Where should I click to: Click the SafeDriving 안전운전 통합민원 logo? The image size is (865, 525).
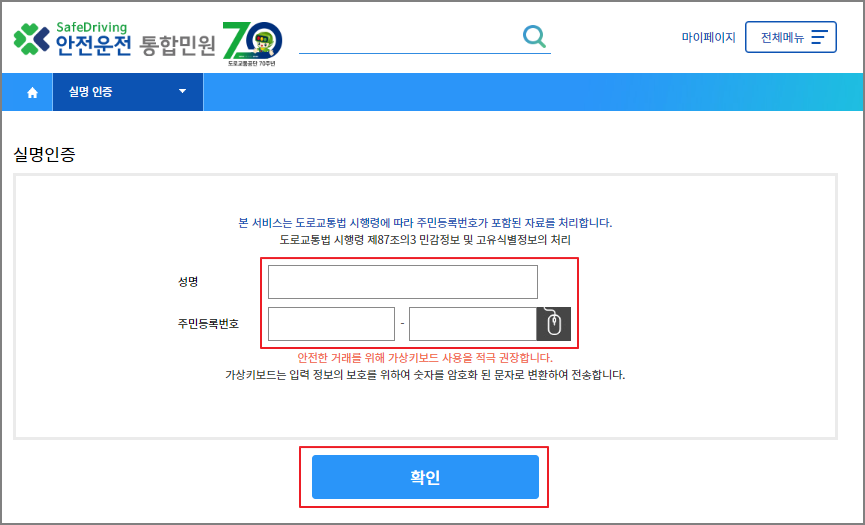115,40
